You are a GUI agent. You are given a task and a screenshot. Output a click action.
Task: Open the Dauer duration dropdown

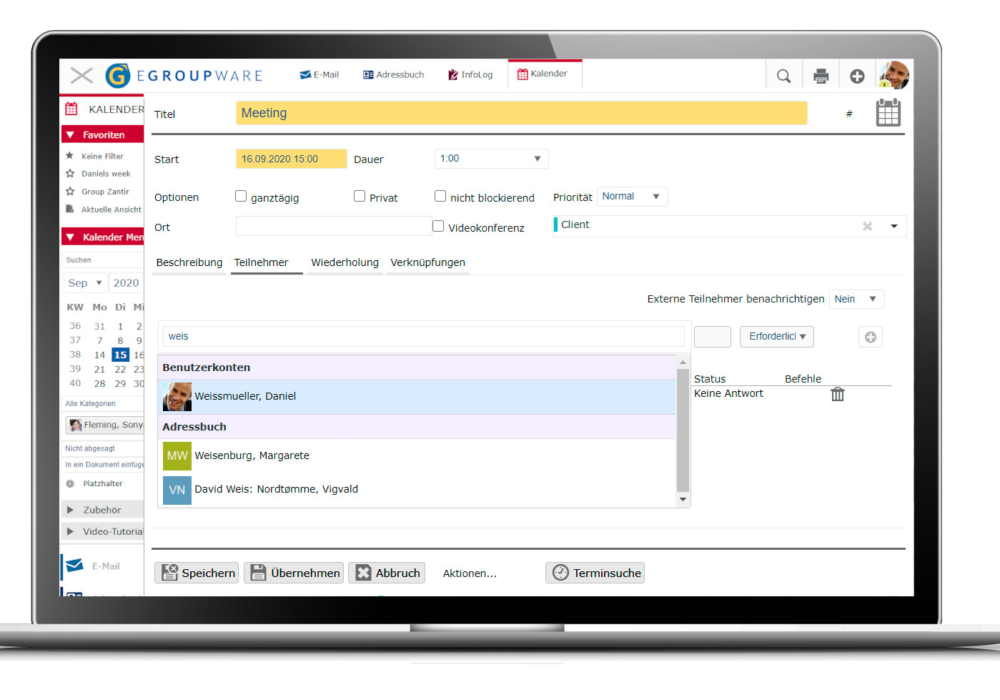pyautogui.click(x=491, y=159)
